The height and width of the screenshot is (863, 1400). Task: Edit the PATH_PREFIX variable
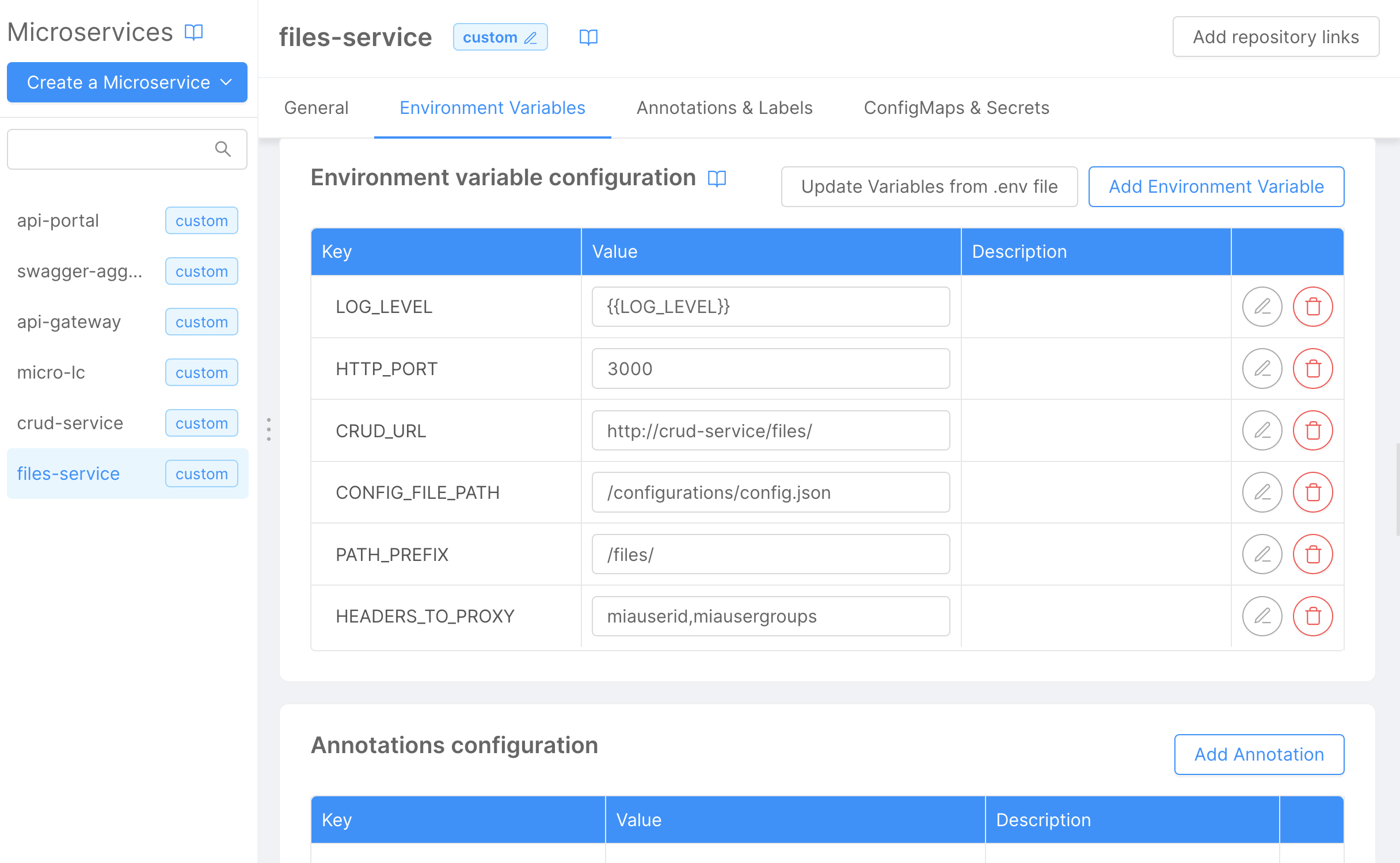(x=1261, y=555)
